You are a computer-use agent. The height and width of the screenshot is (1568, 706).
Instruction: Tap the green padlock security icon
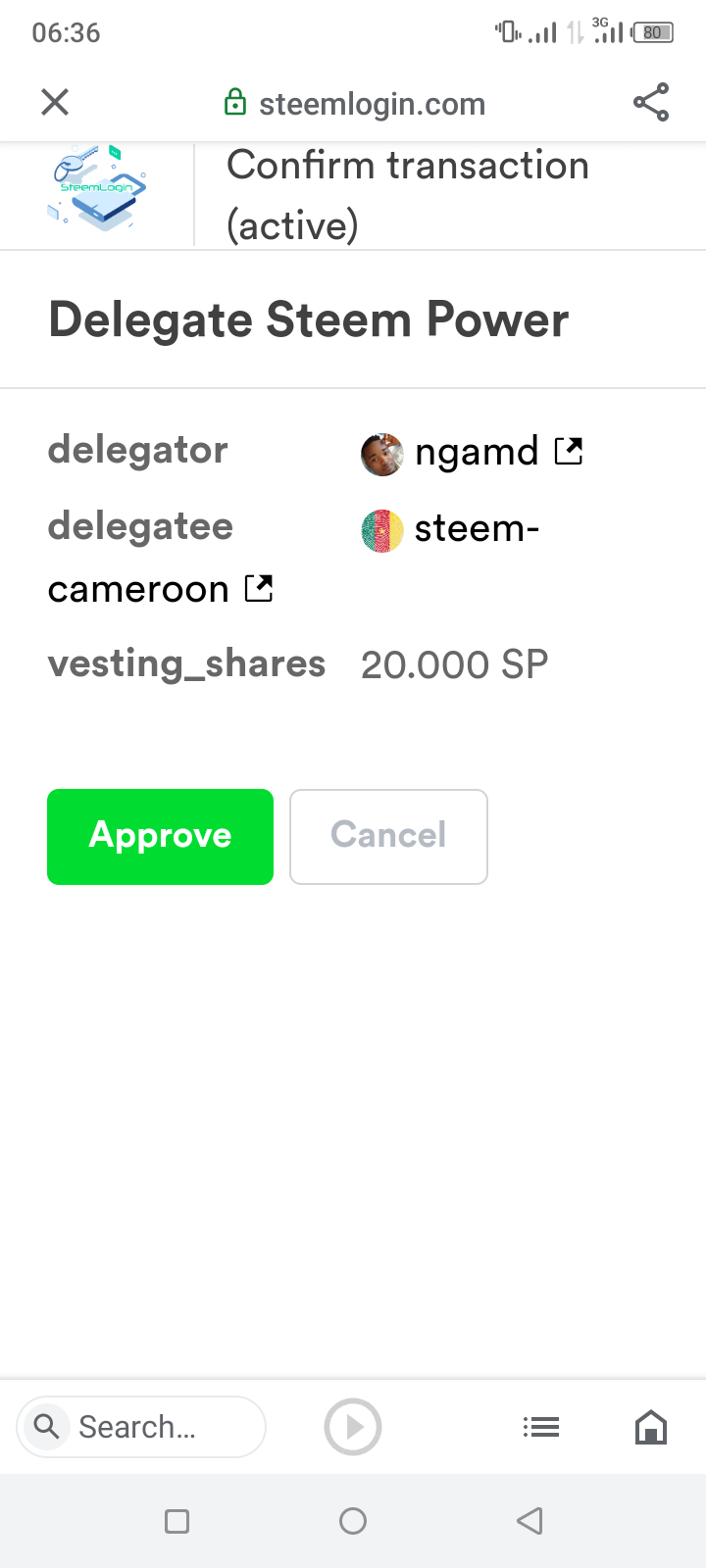pyautogui.click(x=235, y=103)
